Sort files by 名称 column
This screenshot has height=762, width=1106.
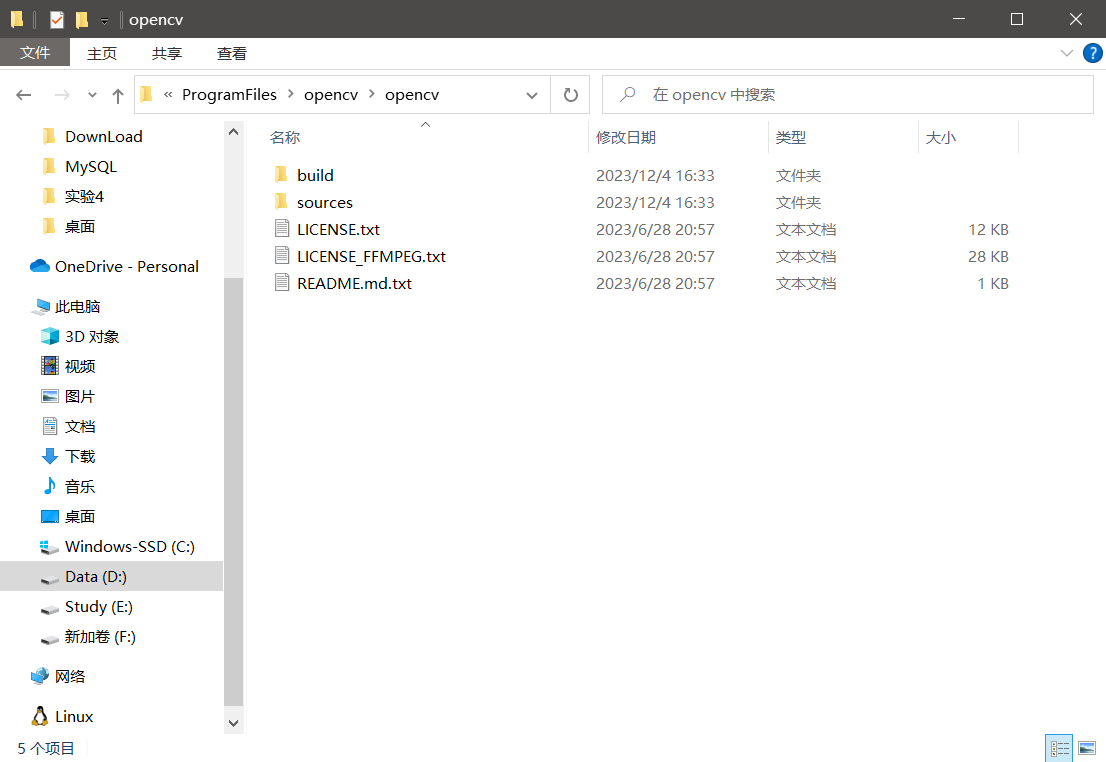click(285, 138)
